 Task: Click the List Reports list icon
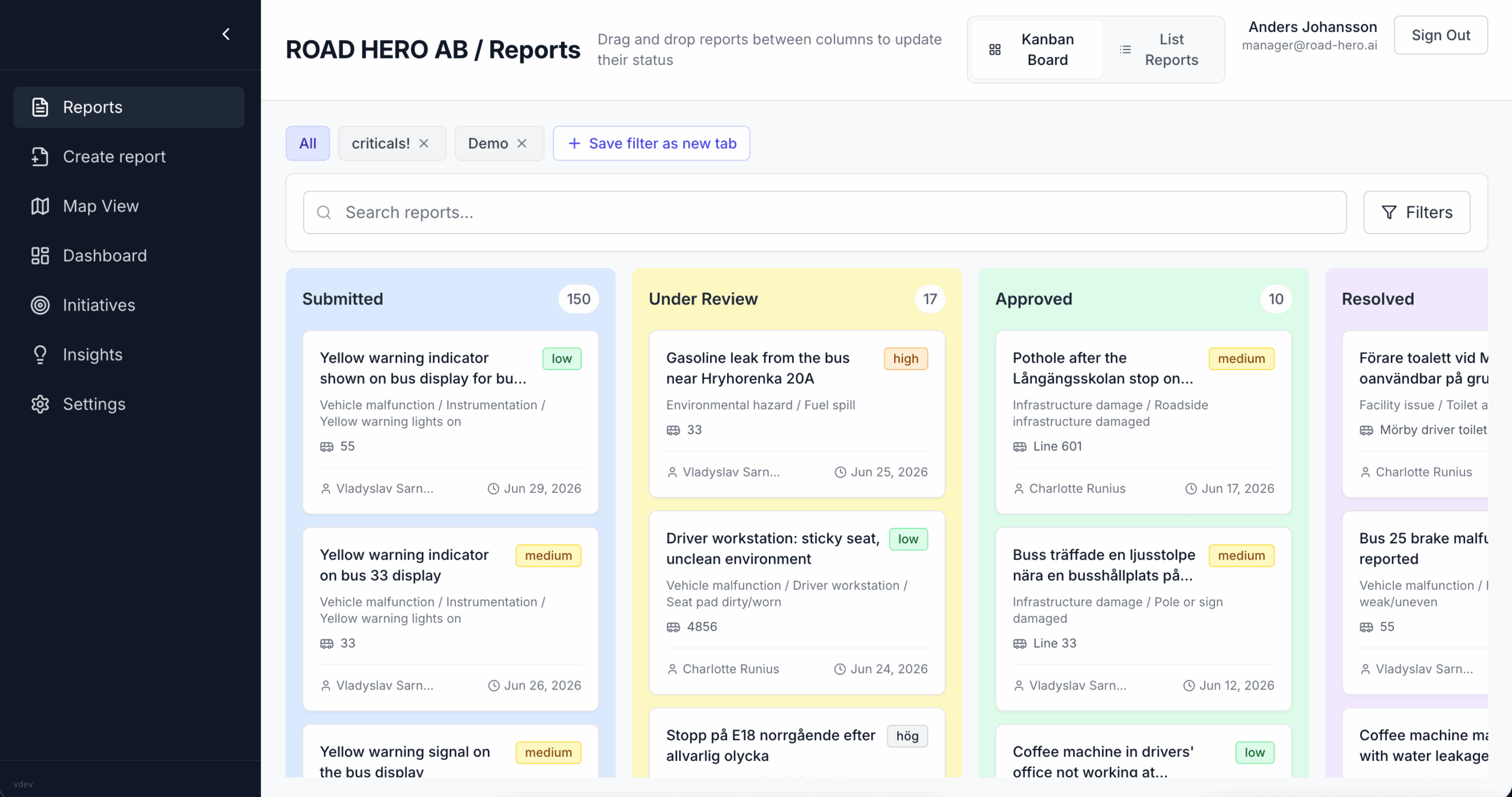pyautogui.click(x=1126, y=50)
